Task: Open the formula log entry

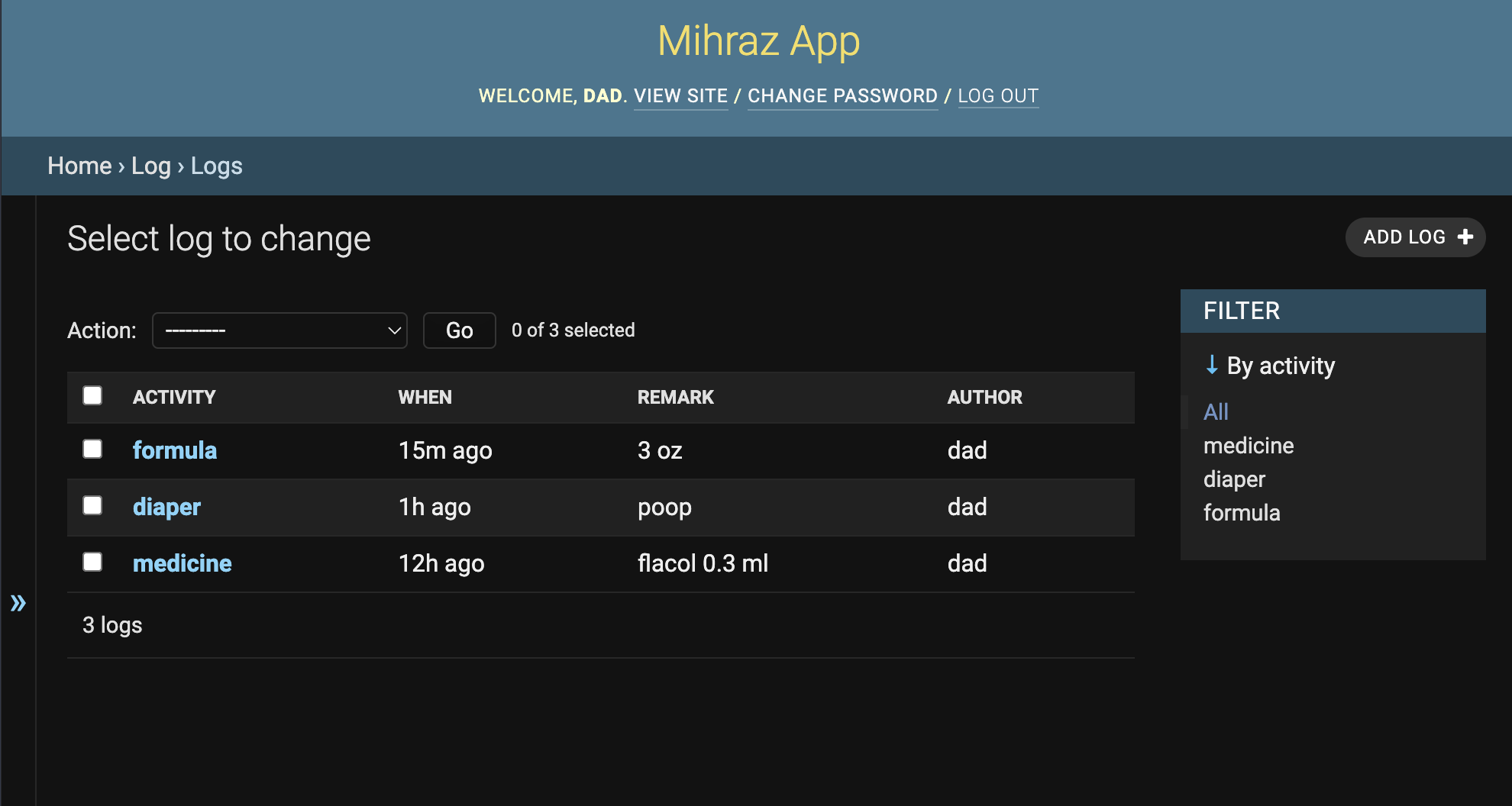Action: coord(175,450)
